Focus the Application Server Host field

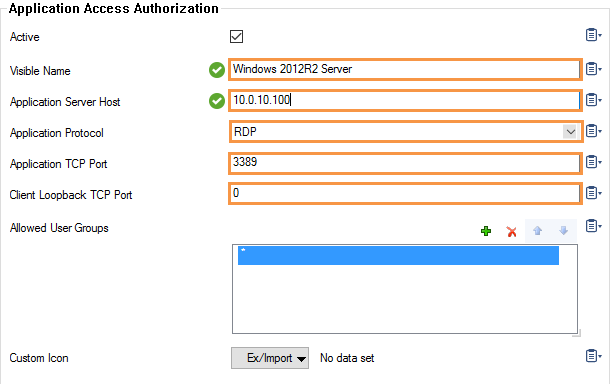(405, 100)
